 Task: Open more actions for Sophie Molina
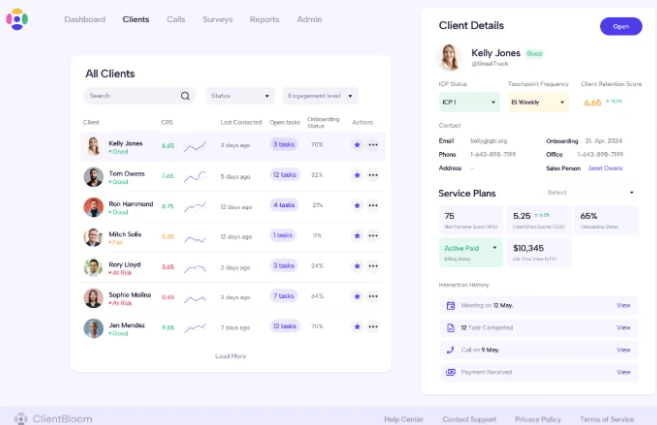pyautogui.click(x=373, y=296)
